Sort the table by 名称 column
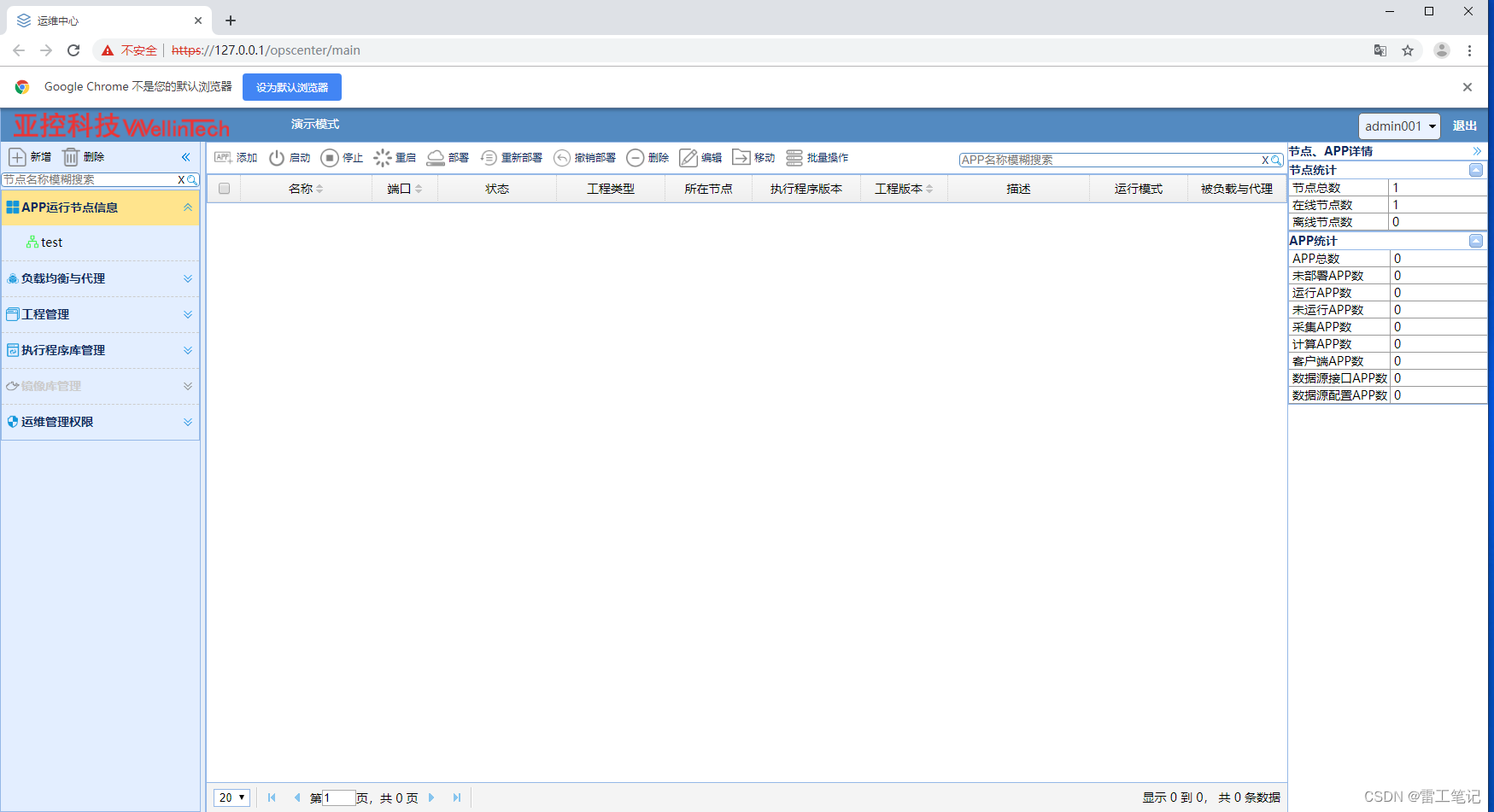Image resolution: width=1494 pixels, height=812 pixels. point(306,189)
